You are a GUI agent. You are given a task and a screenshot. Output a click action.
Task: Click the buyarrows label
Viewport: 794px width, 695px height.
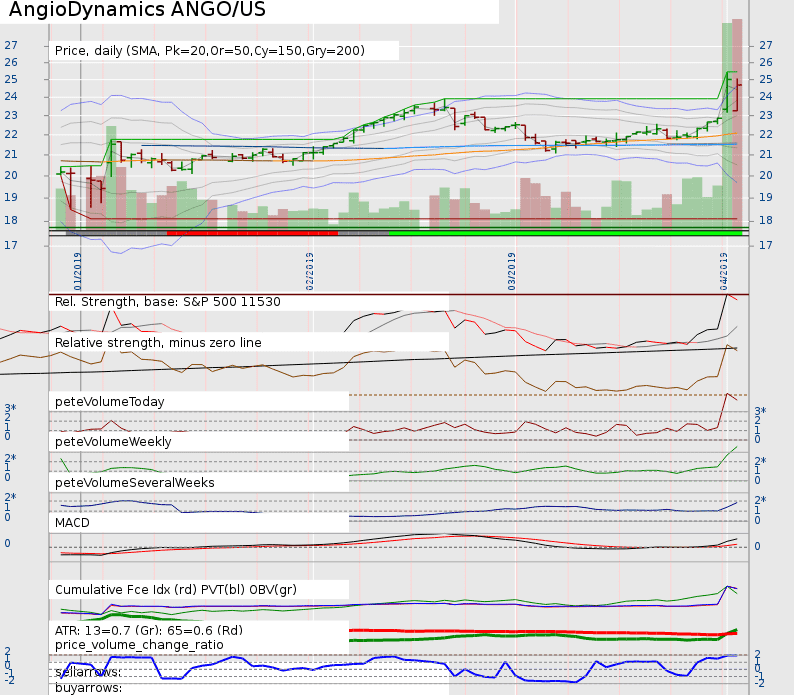(88, 688)
